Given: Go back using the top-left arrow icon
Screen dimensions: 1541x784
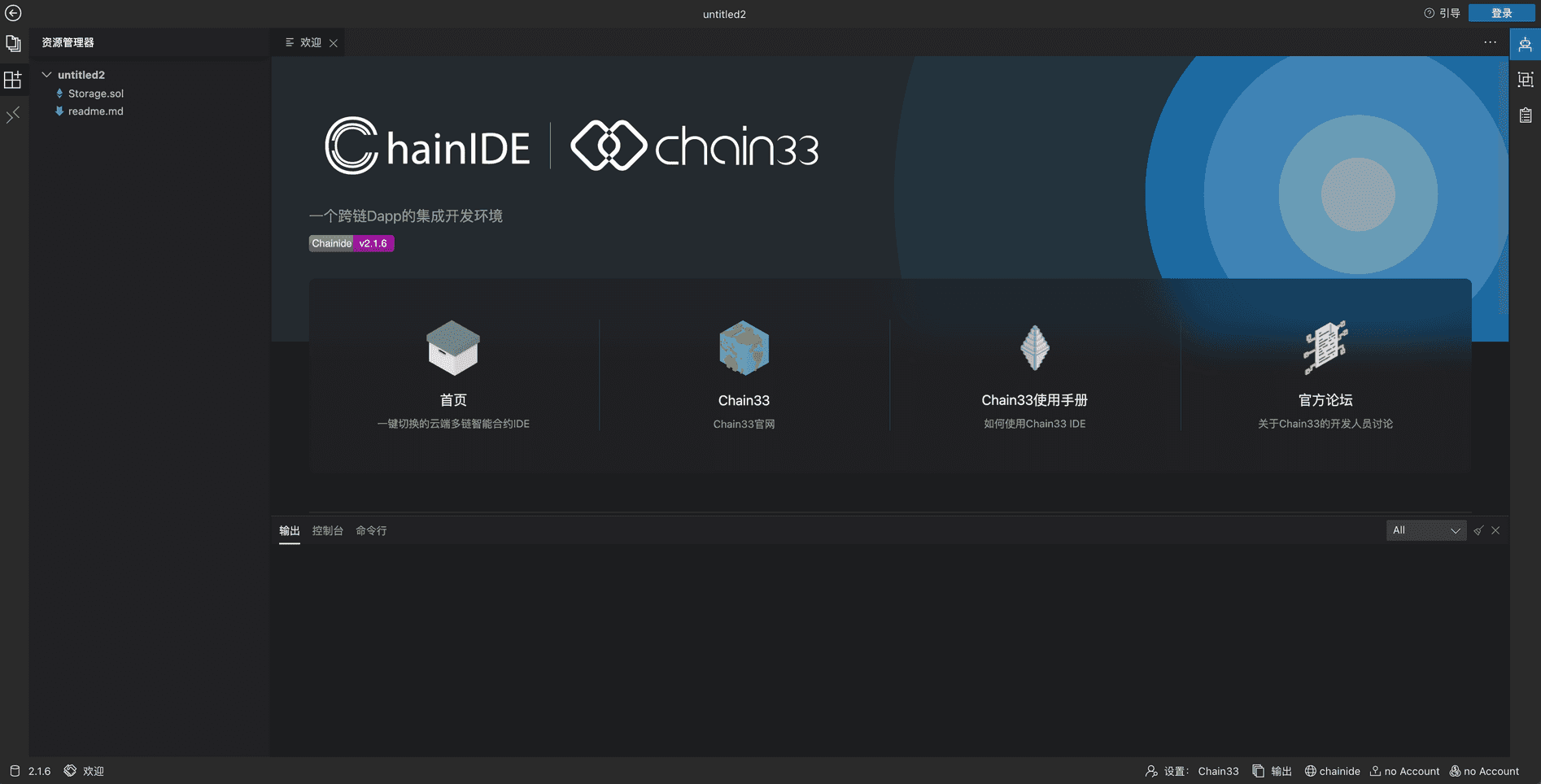Looking at the screenshot, I should (x=13, y=13).
